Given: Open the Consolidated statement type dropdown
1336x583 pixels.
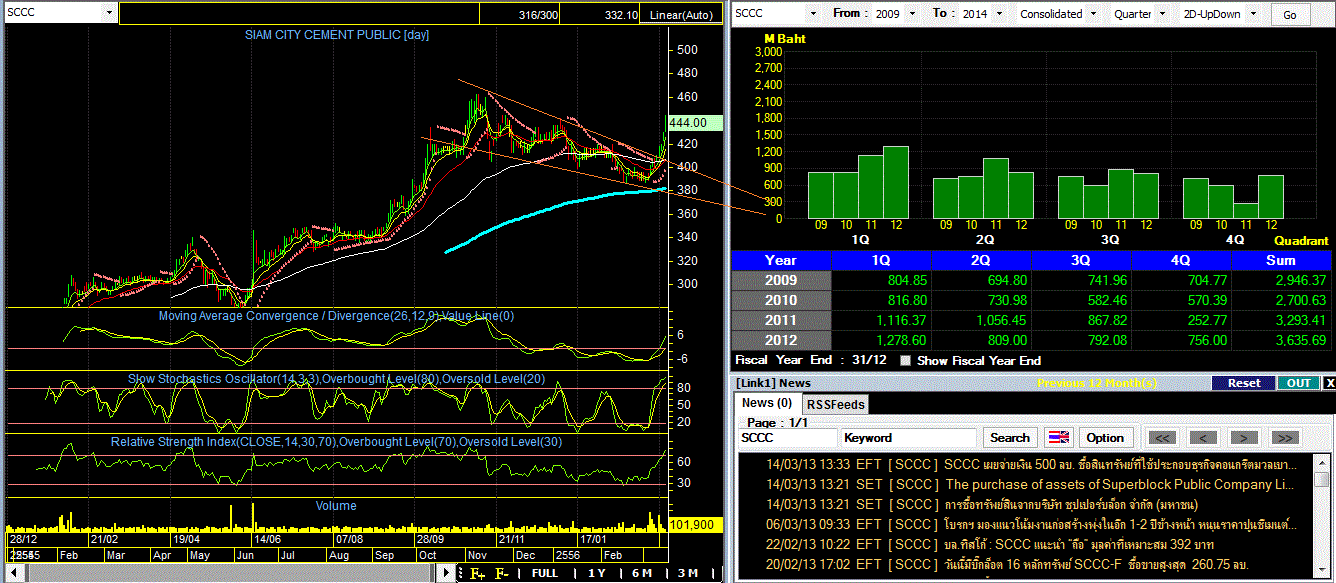Looking at the screenshot, I should coord(1093,14).
